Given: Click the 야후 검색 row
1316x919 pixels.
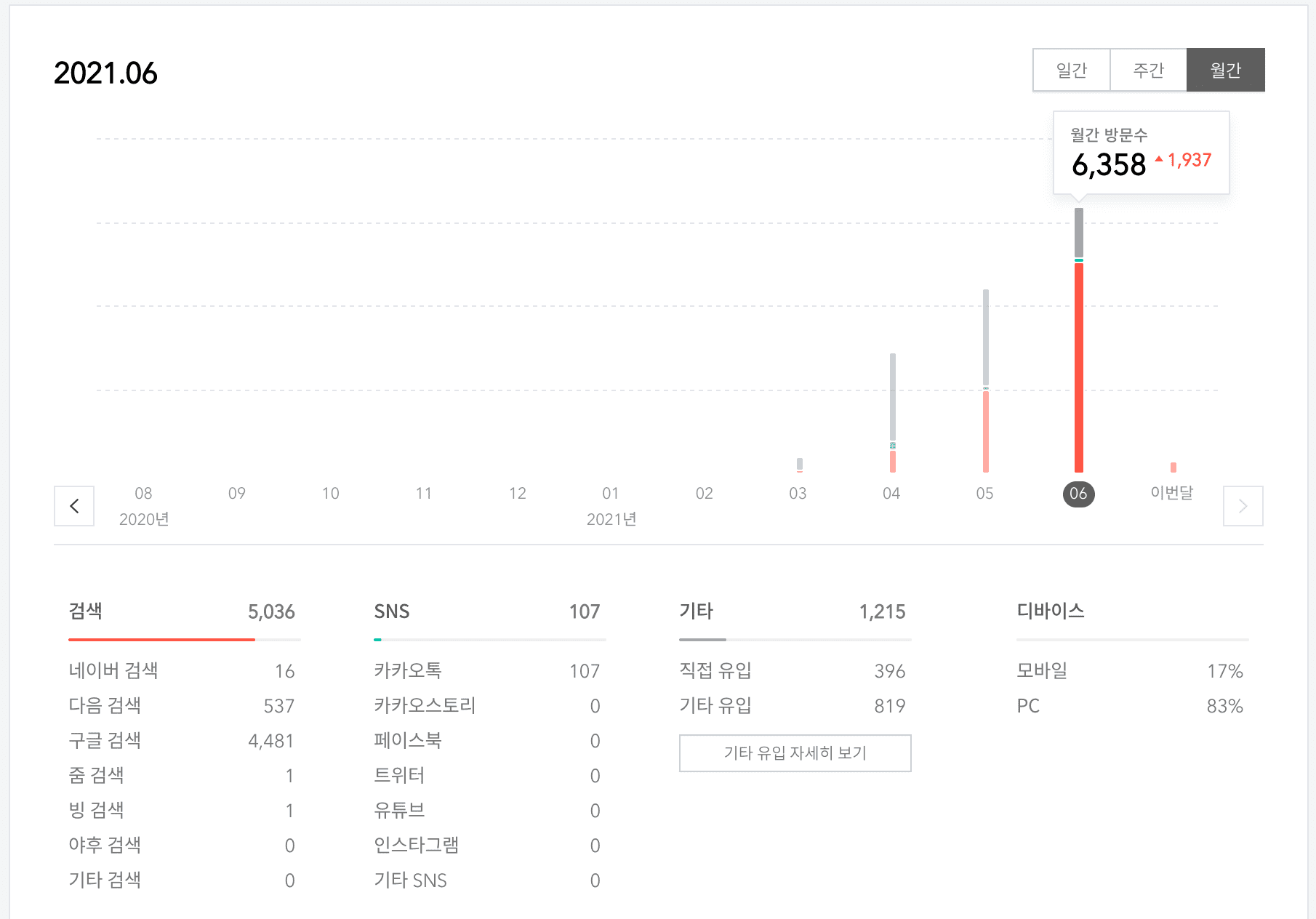Looking at the screenshot, I should [x=182, y=845].
